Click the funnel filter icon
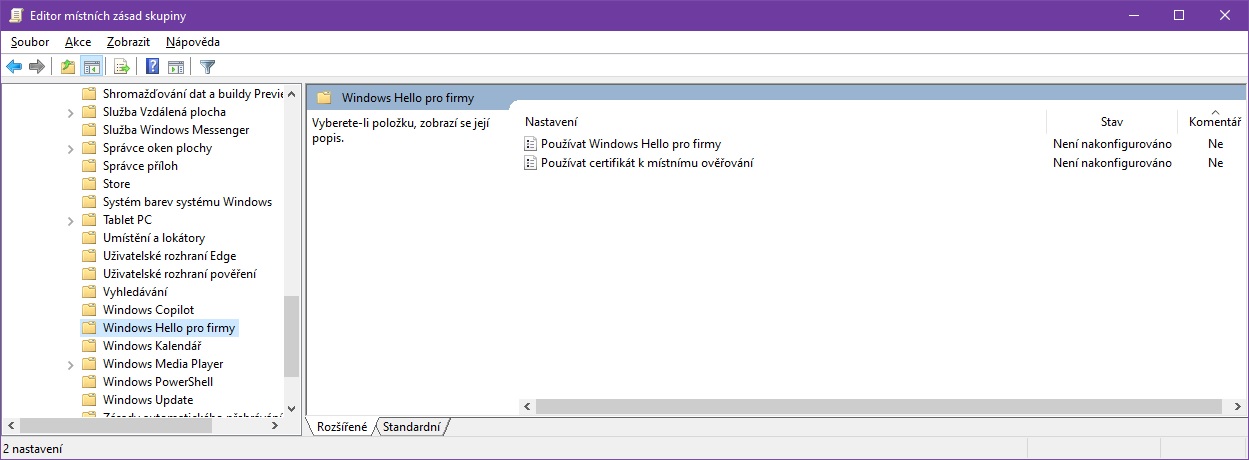This screenshot has height=460, width=1249. (x=207, y=67)
